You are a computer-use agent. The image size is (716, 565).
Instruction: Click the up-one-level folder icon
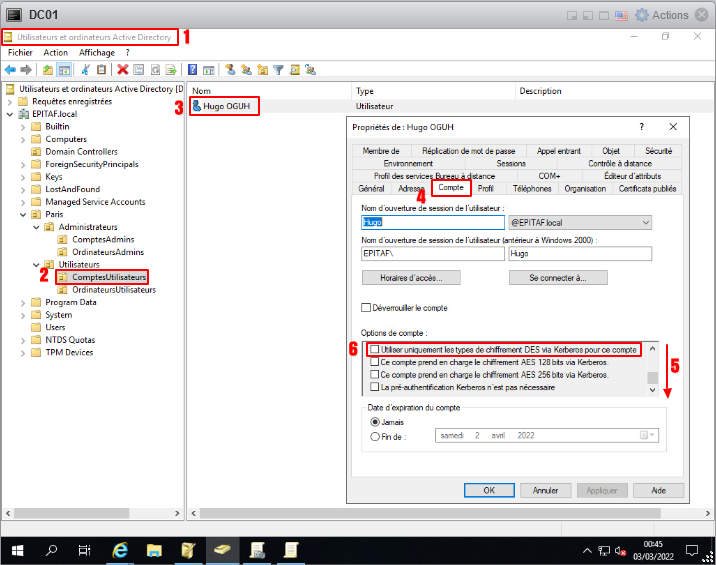tap(48, 70)
